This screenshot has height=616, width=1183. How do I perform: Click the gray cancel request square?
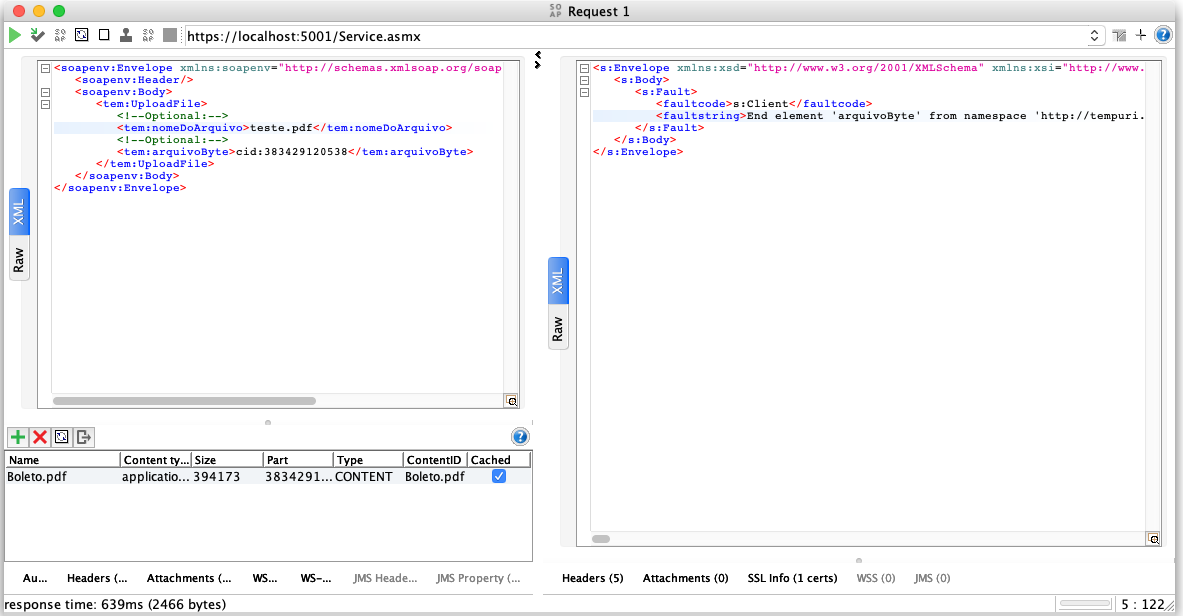click(x=170, y=35)
